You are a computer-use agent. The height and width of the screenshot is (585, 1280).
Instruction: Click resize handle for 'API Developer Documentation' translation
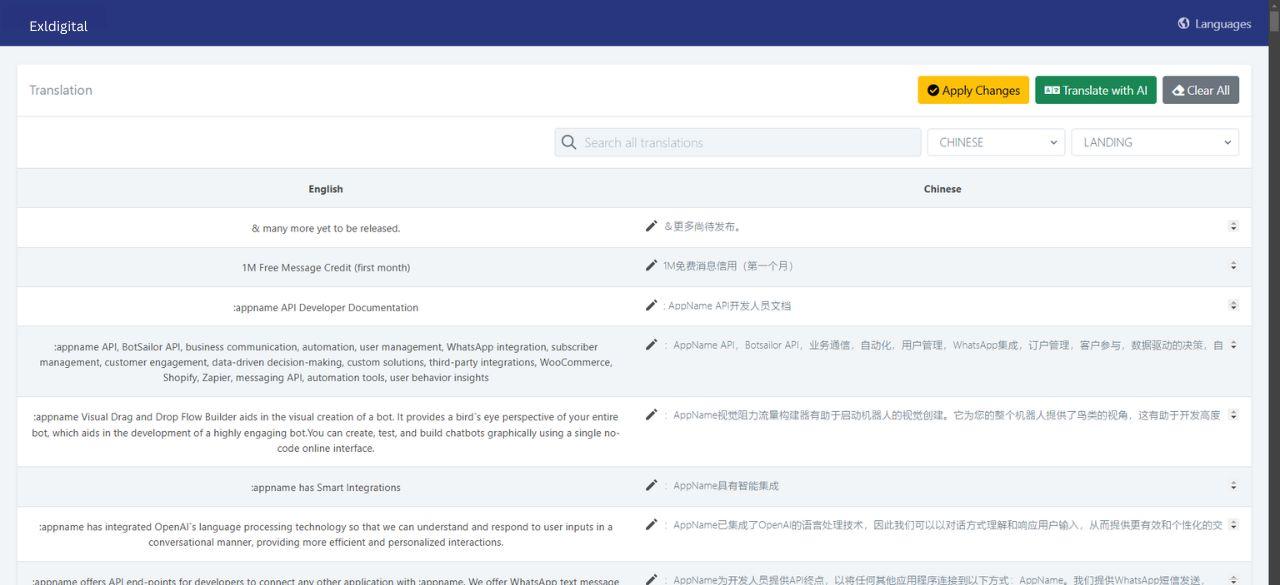(1233, 305)
